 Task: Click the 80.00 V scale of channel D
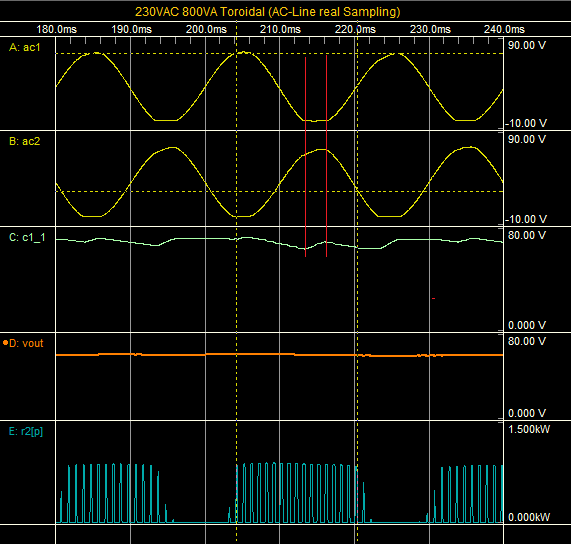[x=527, y=341]
